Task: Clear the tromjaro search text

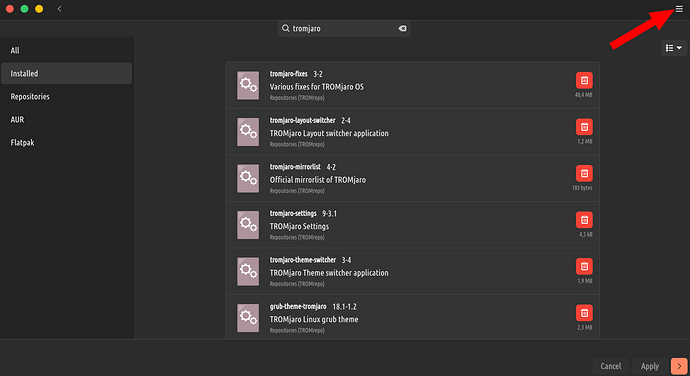Action: [x=402, y=28]
